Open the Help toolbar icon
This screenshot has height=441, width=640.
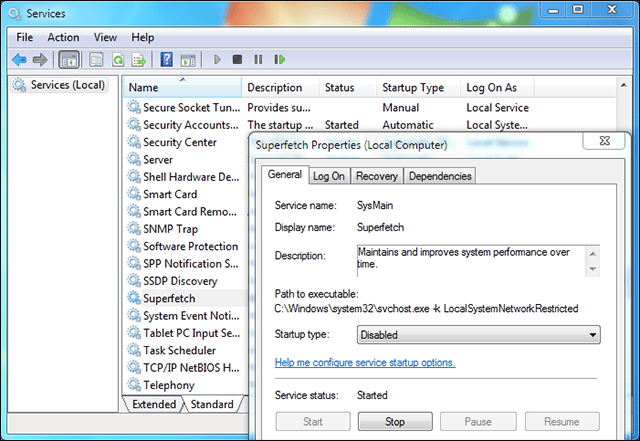pyautogui.click(x=166, y=59)
